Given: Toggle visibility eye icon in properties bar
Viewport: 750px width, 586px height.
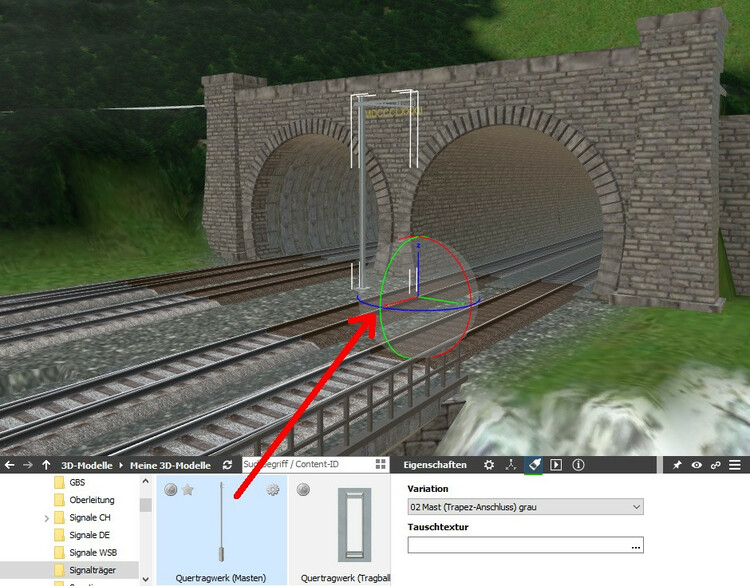Looking at the screenshot, I should click(x=696, y=465).
